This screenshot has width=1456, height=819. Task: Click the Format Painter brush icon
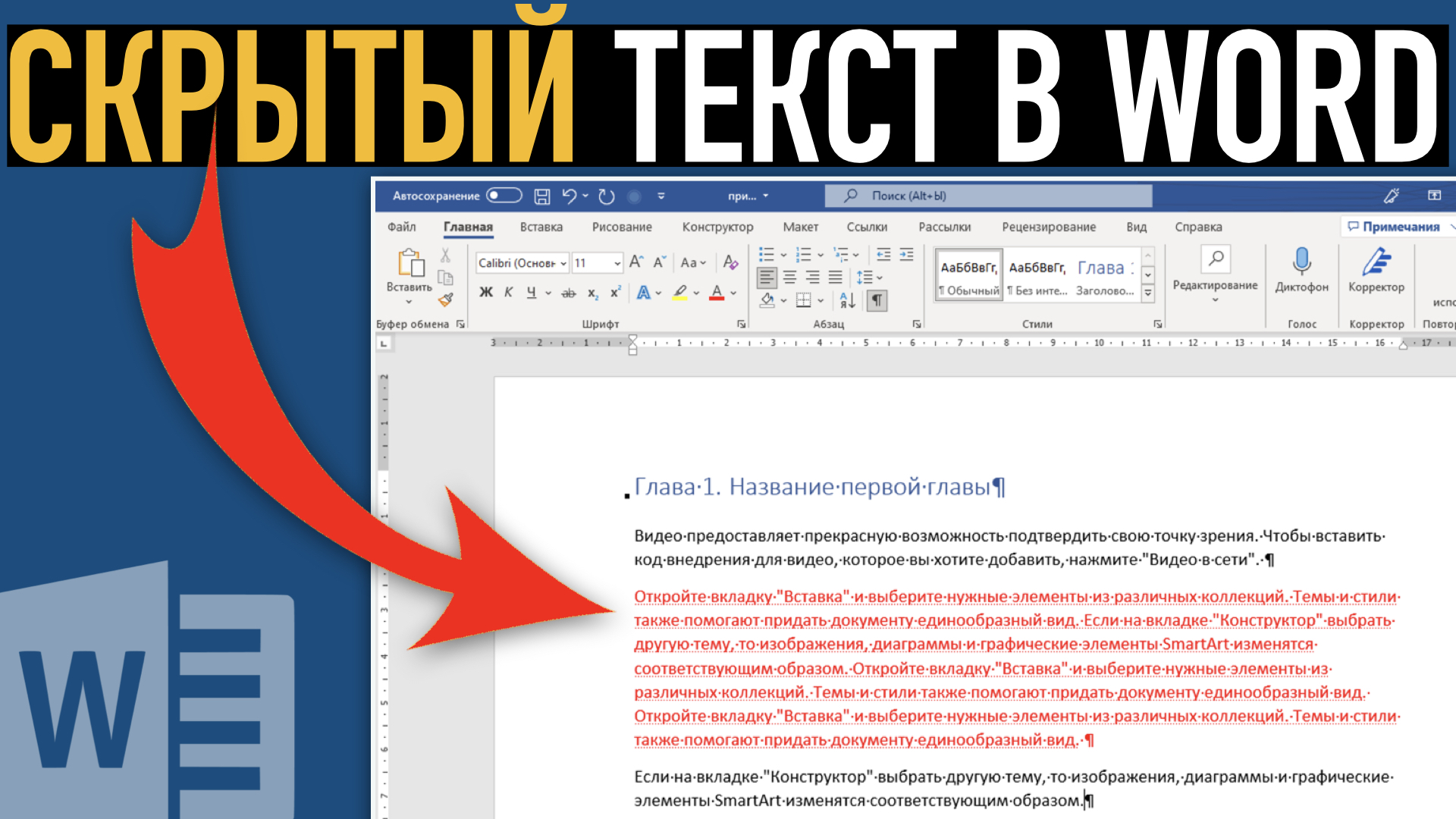tap(446, 300)
